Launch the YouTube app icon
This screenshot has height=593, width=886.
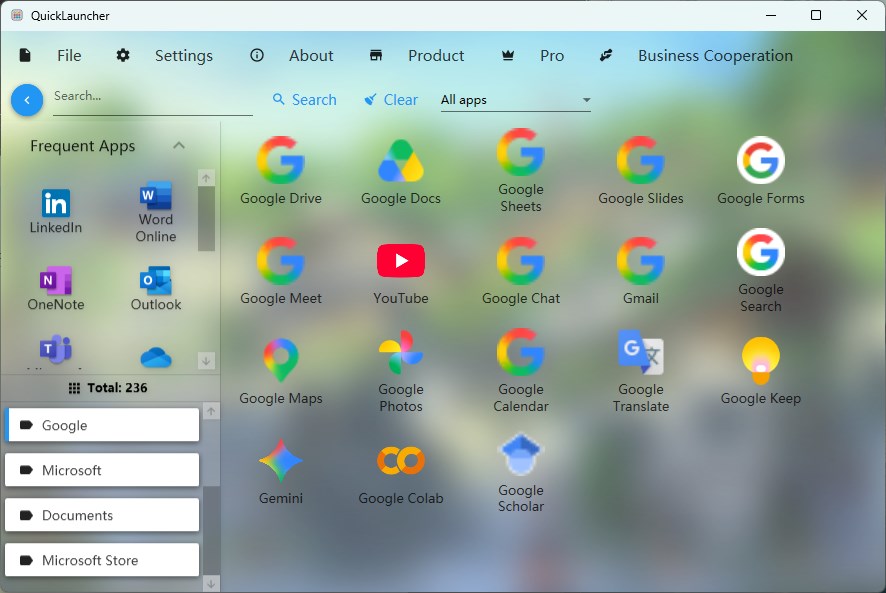[x=401, y=261]
